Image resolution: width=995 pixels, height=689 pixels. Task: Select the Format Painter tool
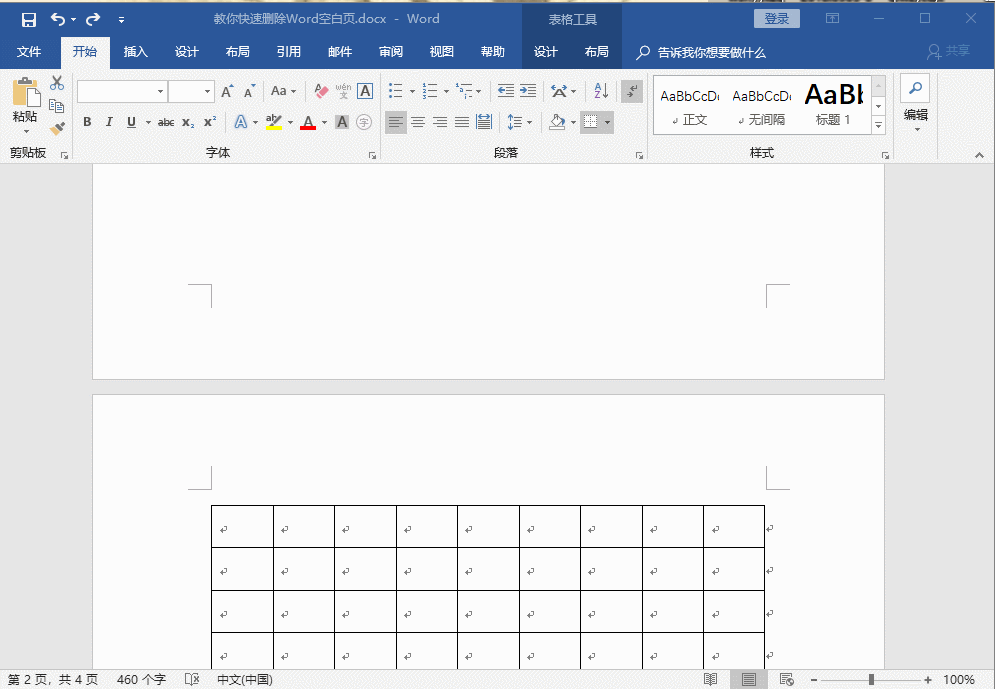57,128
